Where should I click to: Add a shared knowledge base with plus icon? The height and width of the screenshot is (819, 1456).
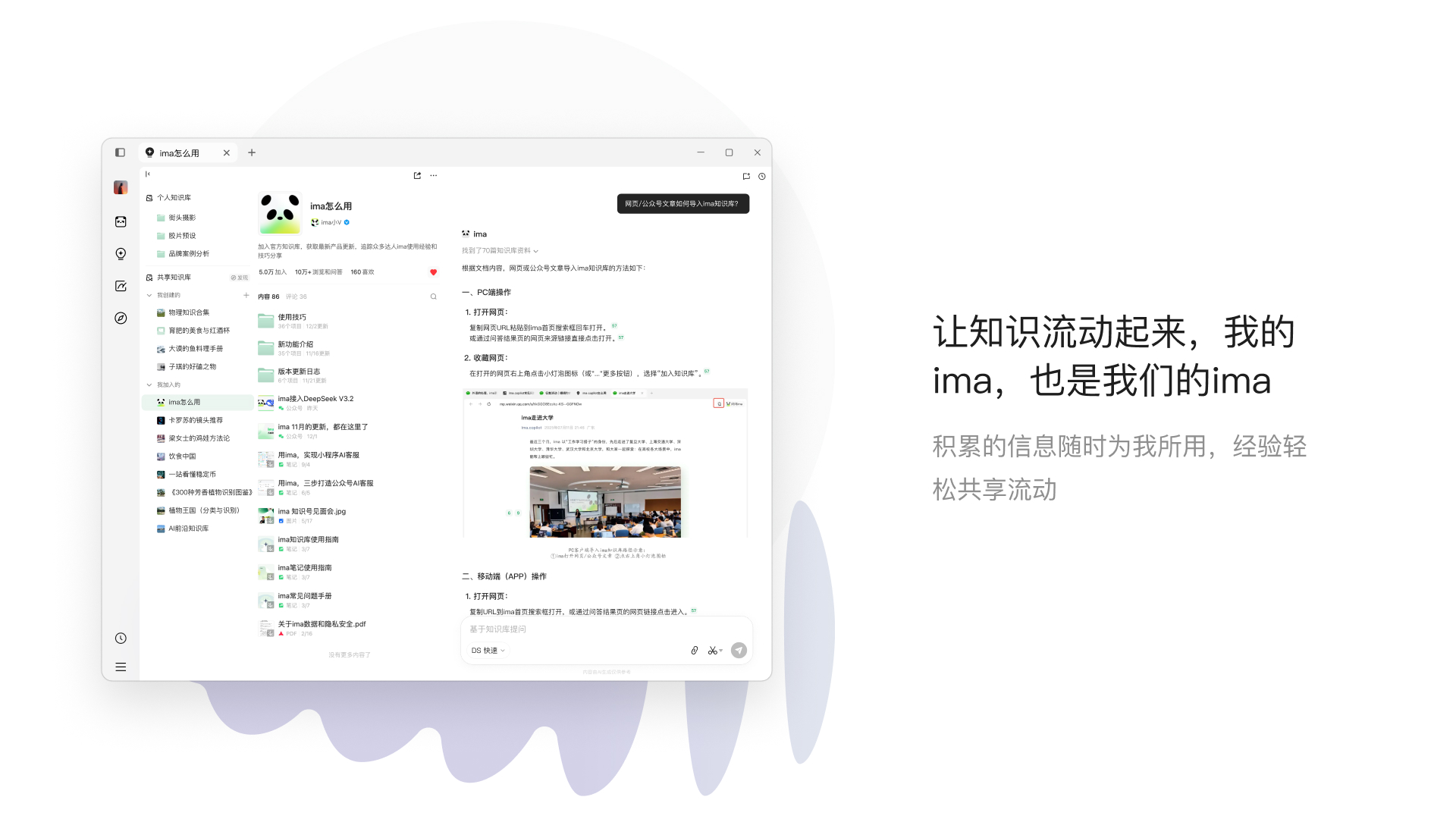click(x=246, y=295)
